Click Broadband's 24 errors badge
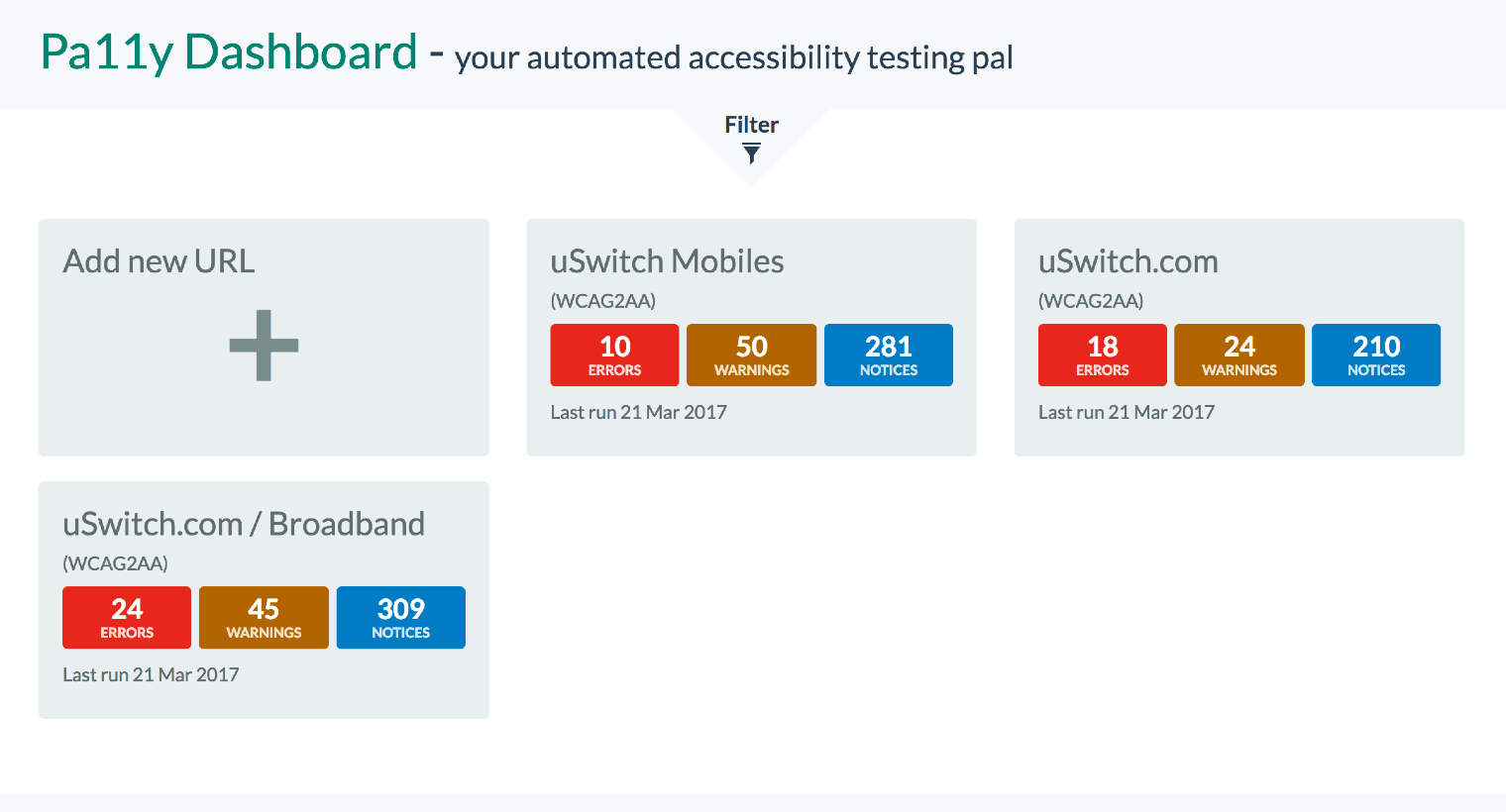The height and width of the screenshot is (812, 1506). [x=127, y=617]
